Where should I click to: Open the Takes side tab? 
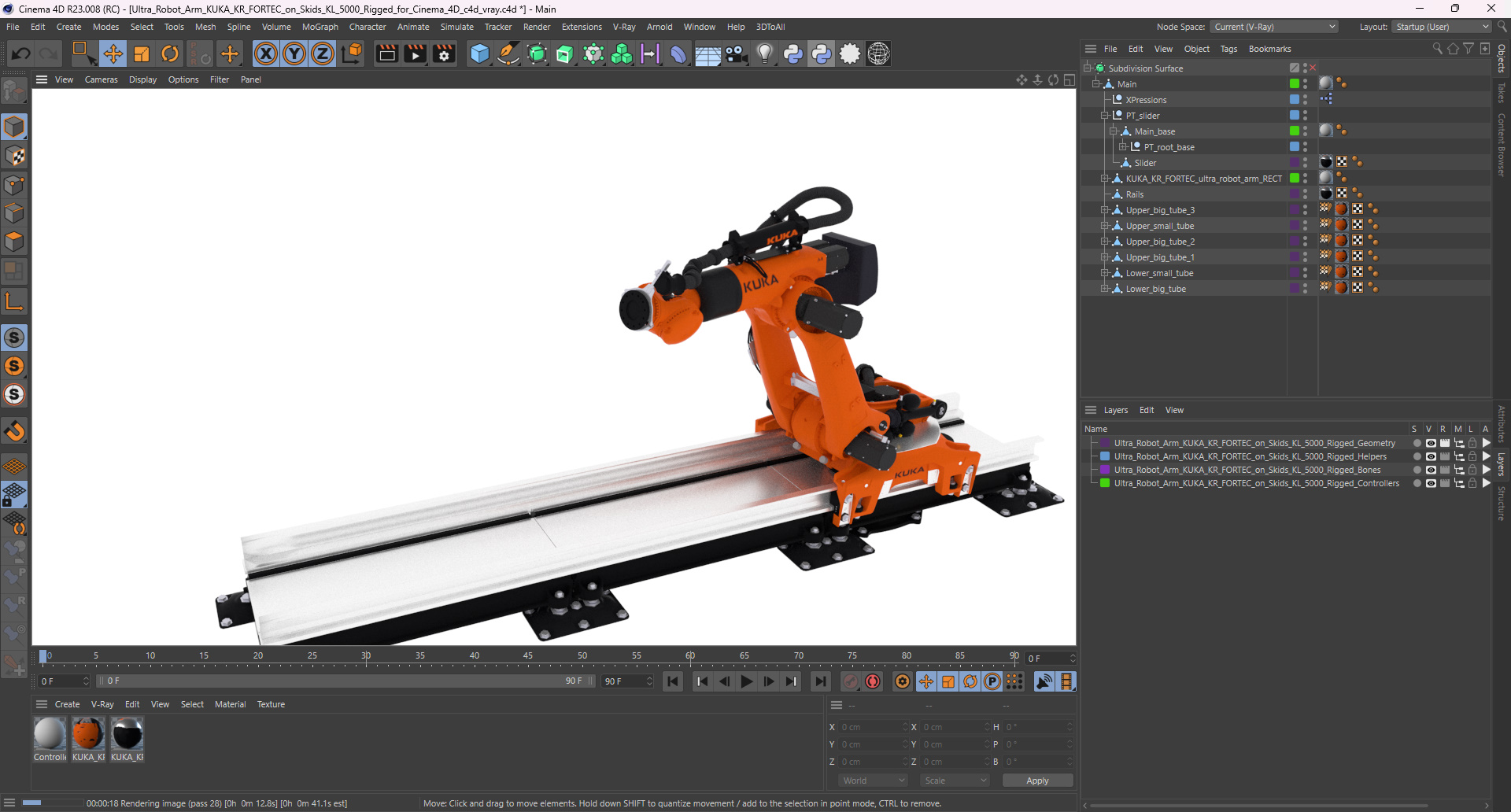pos(1502,93)
